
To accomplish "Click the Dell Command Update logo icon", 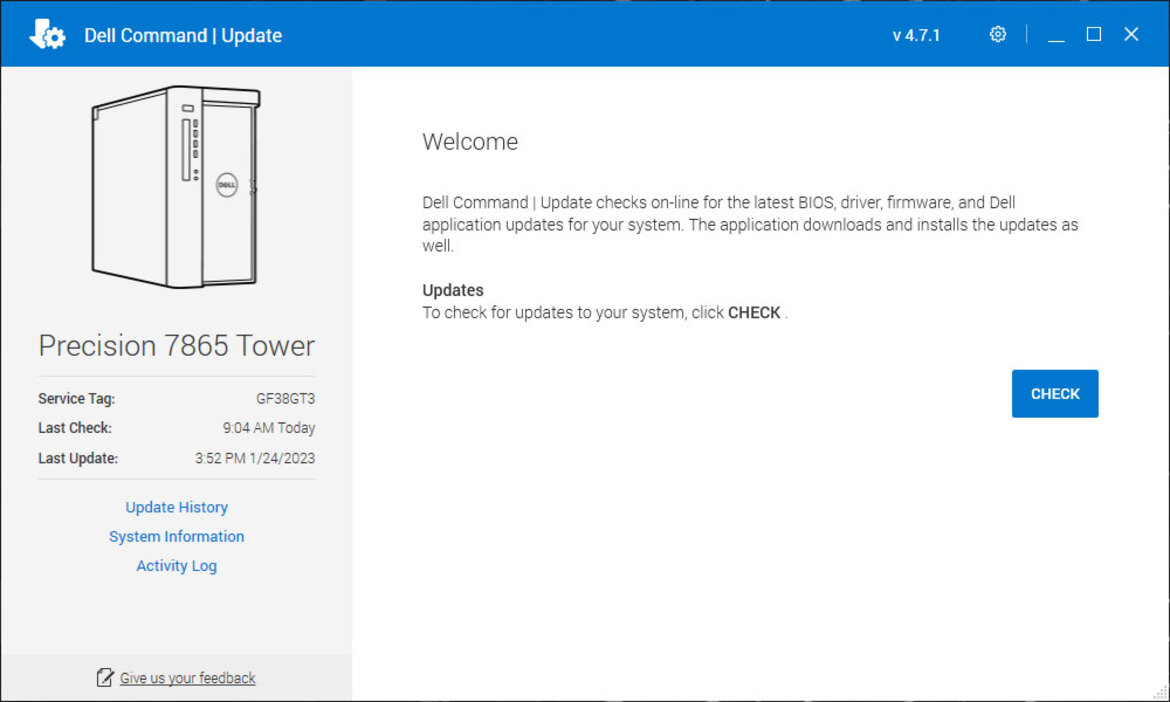I will point(47,34).
